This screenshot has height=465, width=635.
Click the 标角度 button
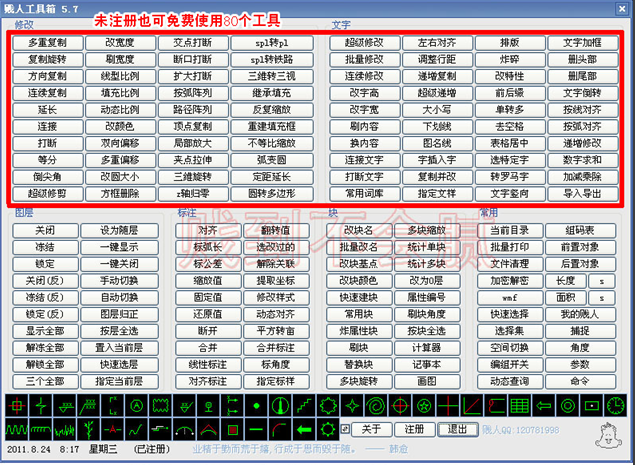pos(276,365)
